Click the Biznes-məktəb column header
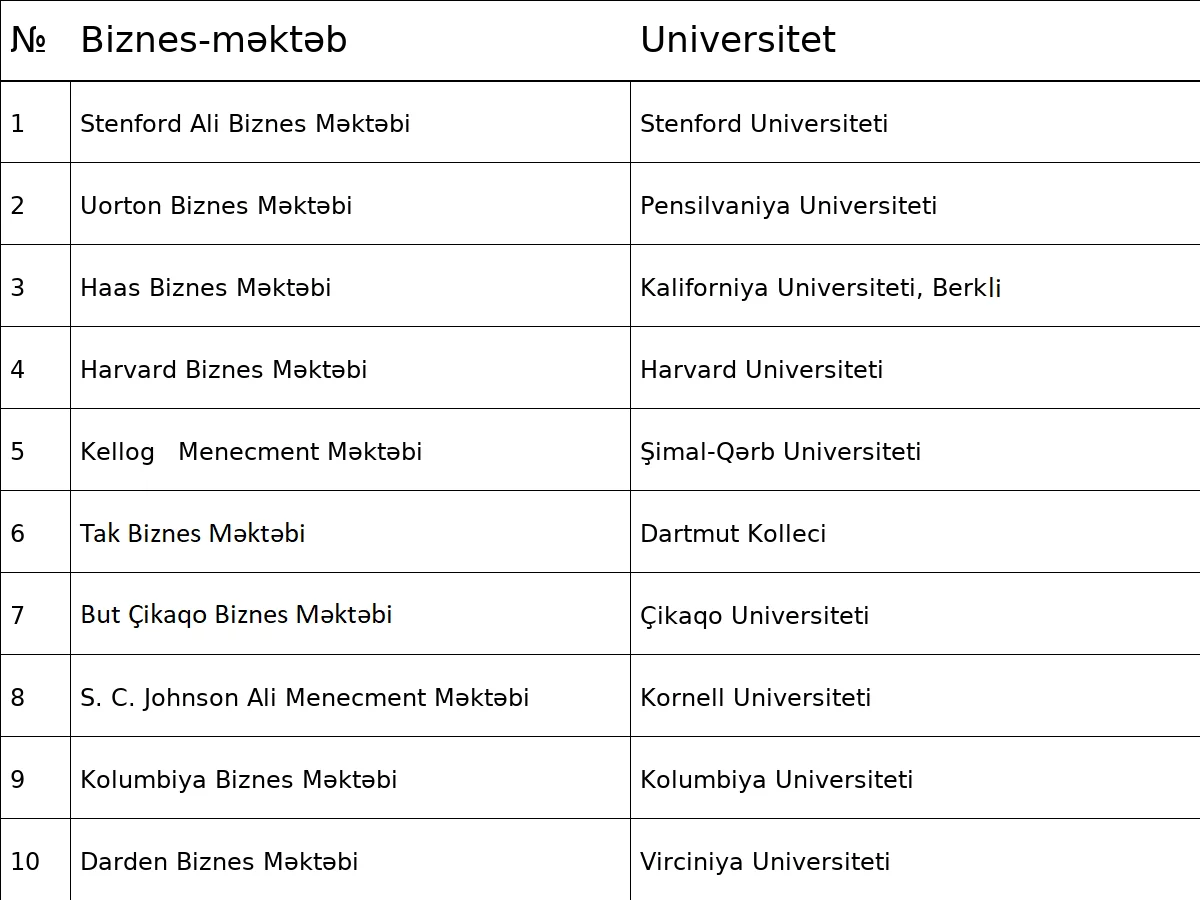The width and height of the screenshot is (1200, 900). (x=213, y=40)
